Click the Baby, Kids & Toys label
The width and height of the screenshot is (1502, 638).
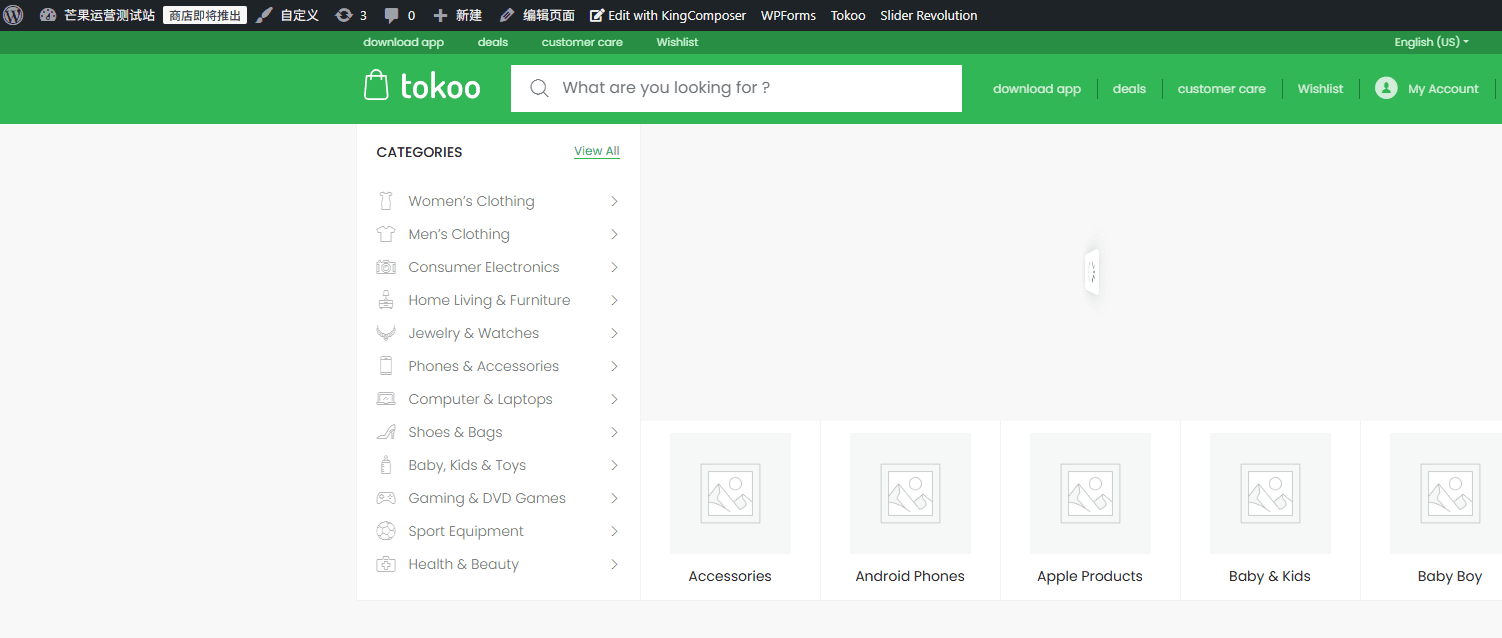[467, 465]
